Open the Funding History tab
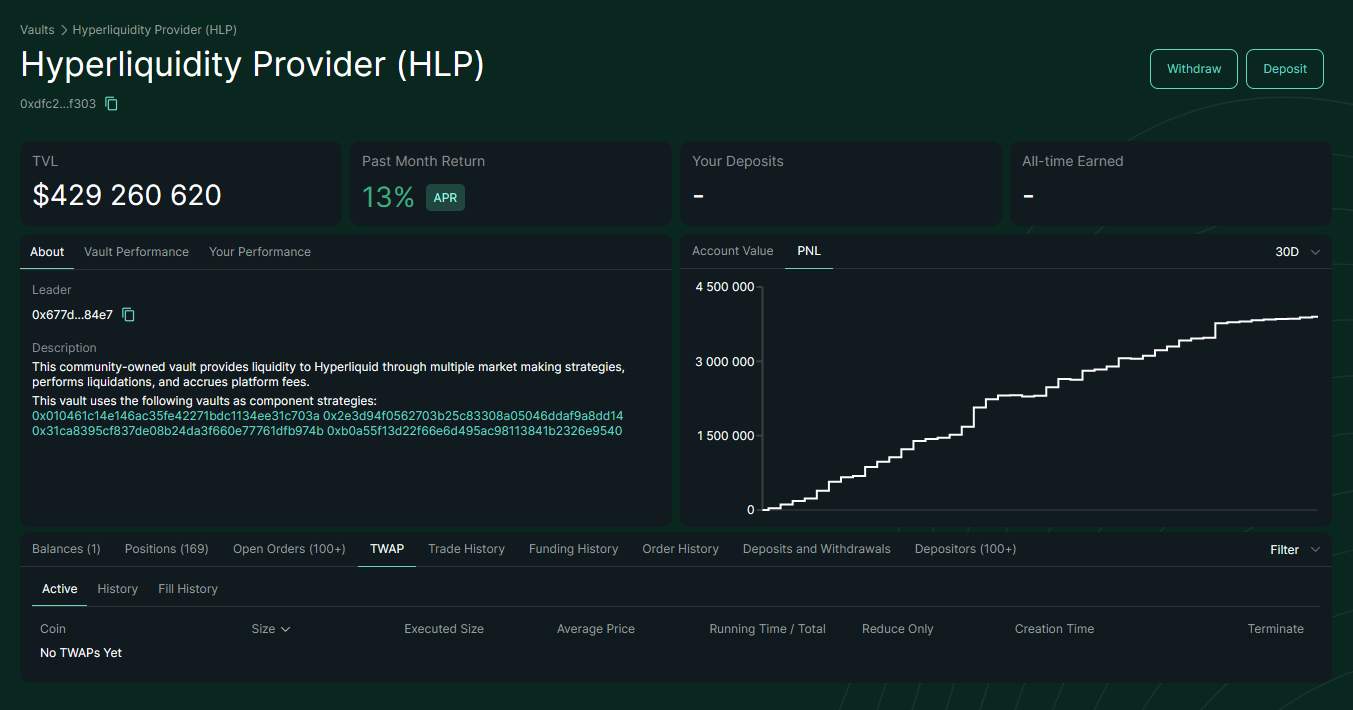This screenshot has width=1353, height=710. click(x=573, y=549)
